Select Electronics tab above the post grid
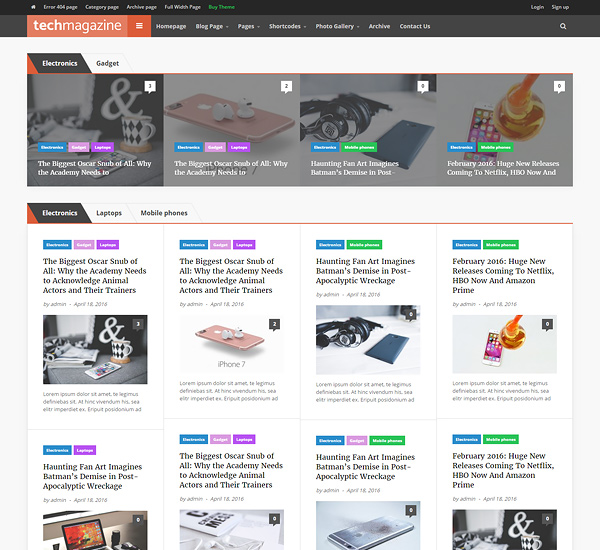Image resolution: width=600 pixels, height=550 pixels. coord(60,213)
